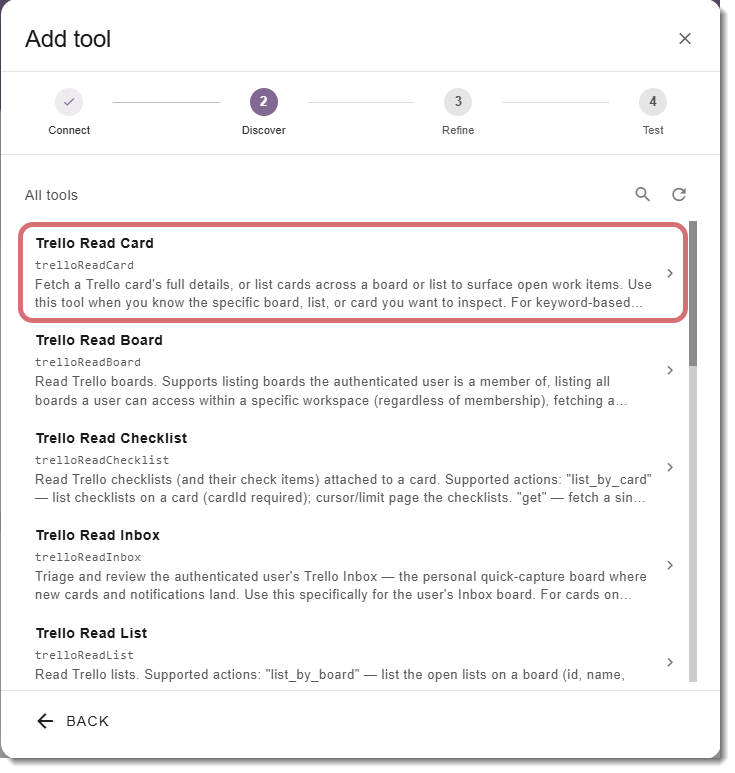This screenshot has height=773, width=735.
Task: Click the Trello Read Board description text
Action: pos(331,391)
